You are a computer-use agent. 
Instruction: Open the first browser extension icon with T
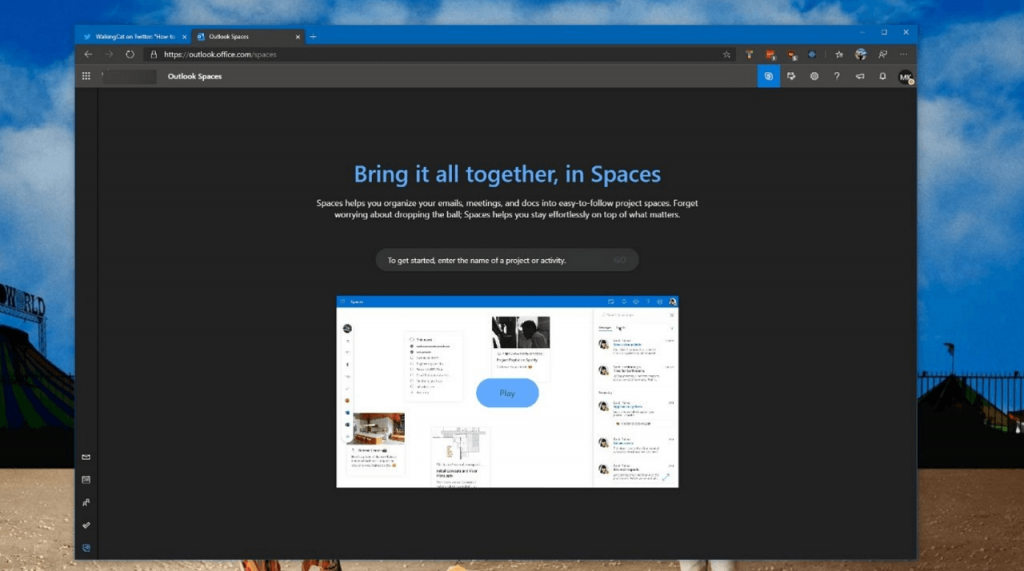click(x=749, y=55)
